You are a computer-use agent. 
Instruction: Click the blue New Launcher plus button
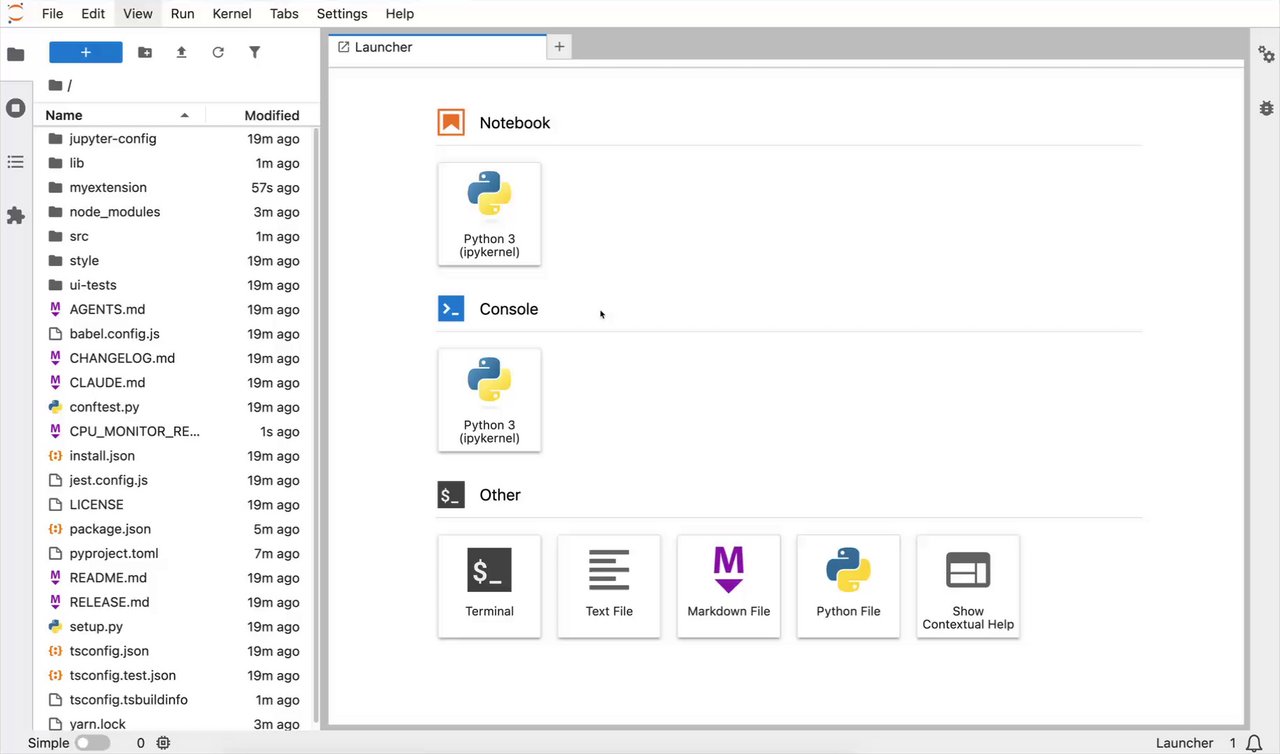tap(86, 52)
